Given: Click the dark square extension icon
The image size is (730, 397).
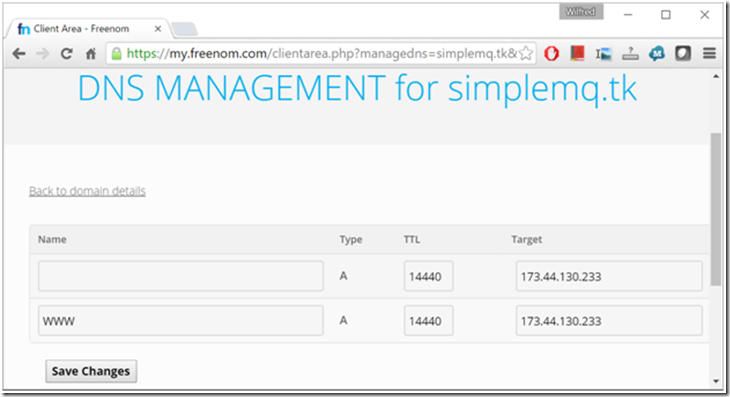Looking at the screenshot, I should coord(683,54).
